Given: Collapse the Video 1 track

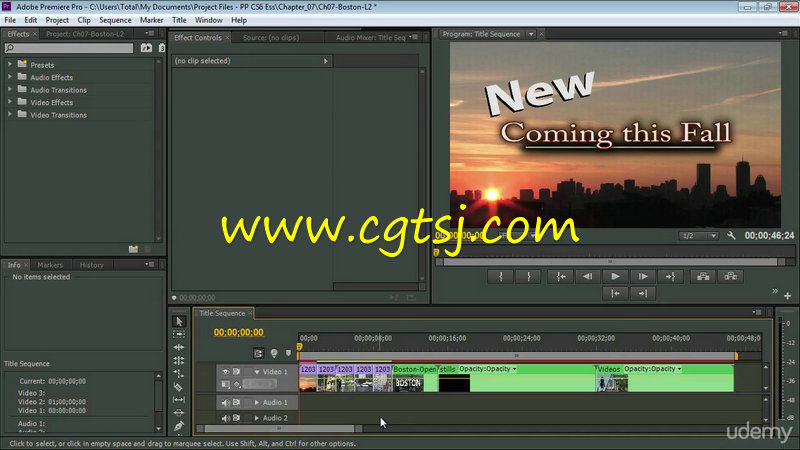Looking at the screenshot, I should click(x=257, y=372).
